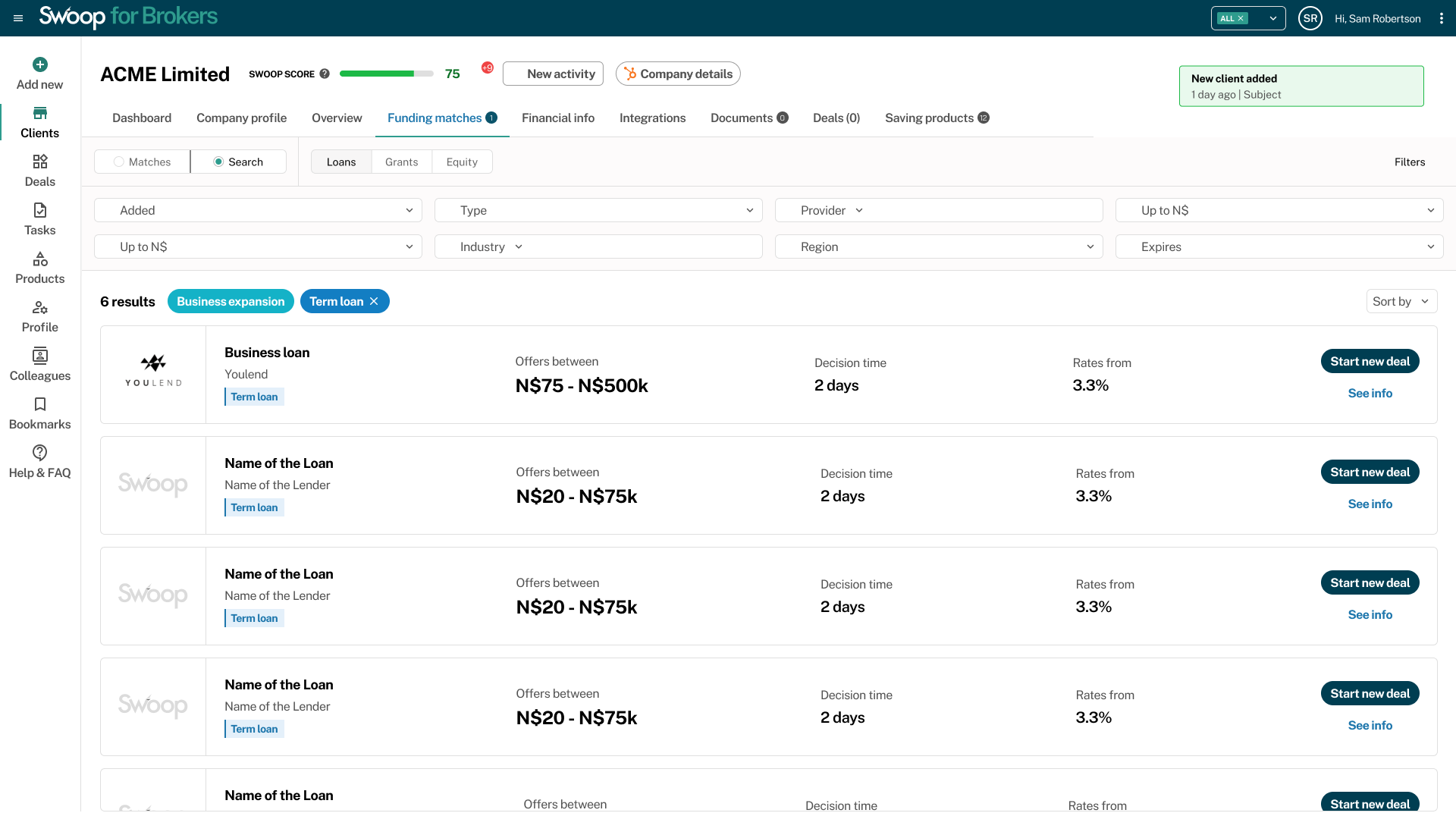Open the Sort by dropdown
Image resolution: width=1456 pixels, height=813 pixels.
1401,301
